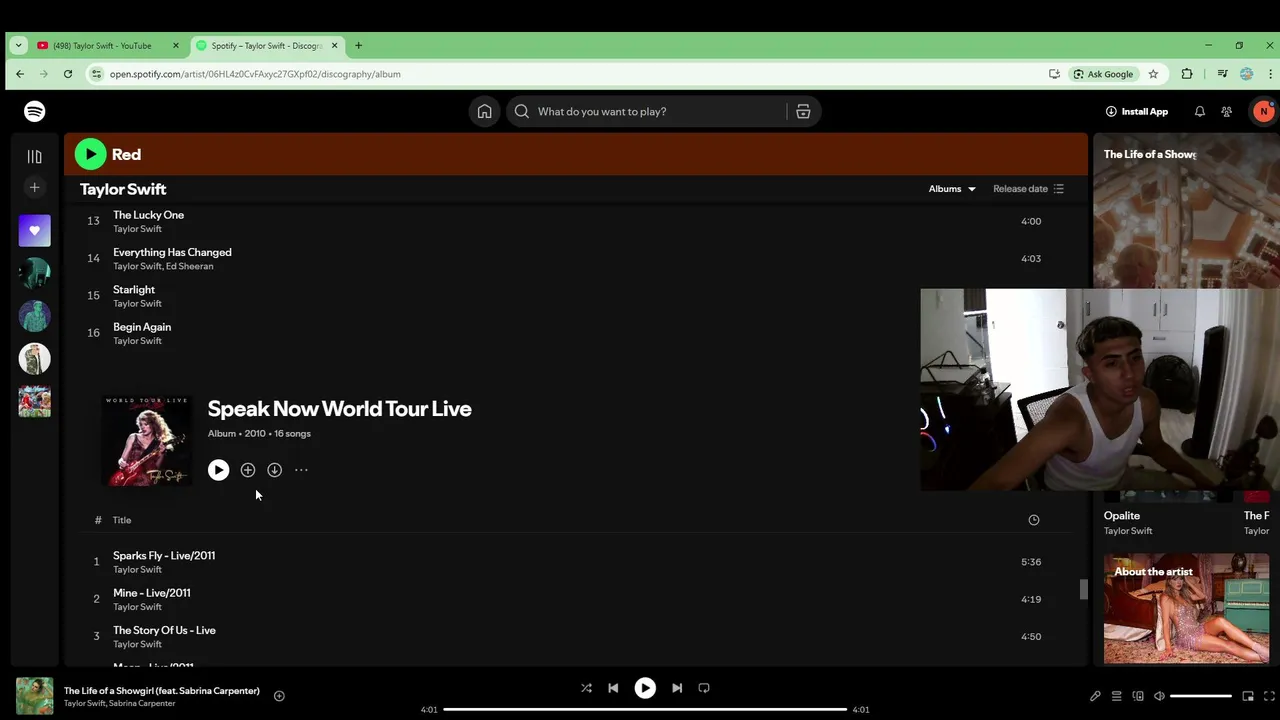Image resolution: width=1280 pixels, height=720 pixels.
Task: Open browser extensions puzzle icon
Action: click(1187, 74)
